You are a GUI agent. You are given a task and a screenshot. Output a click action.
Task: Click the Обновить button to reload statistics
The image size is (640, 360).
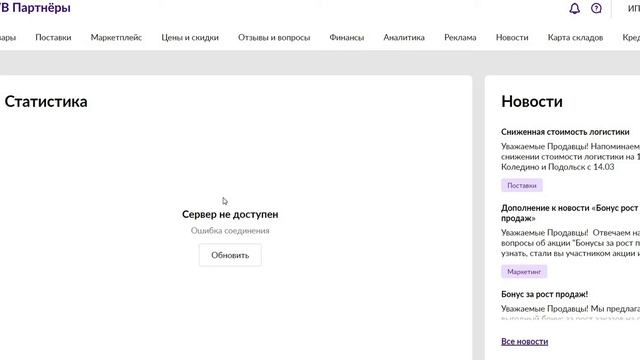[230, 255]
